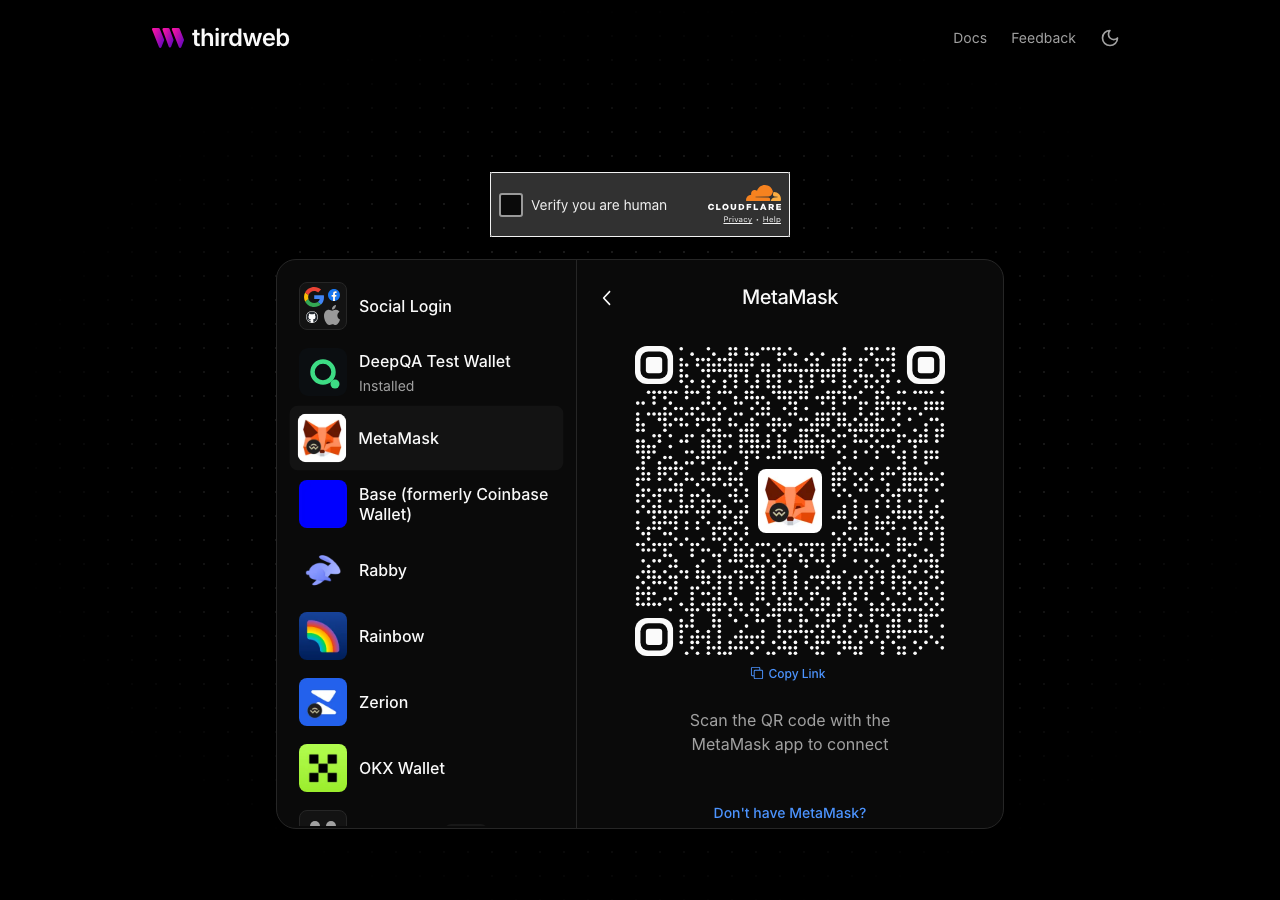Screen dimensions: 1280x900
Task: Select the Zerion wallet label
Action: tap(384, 702)
